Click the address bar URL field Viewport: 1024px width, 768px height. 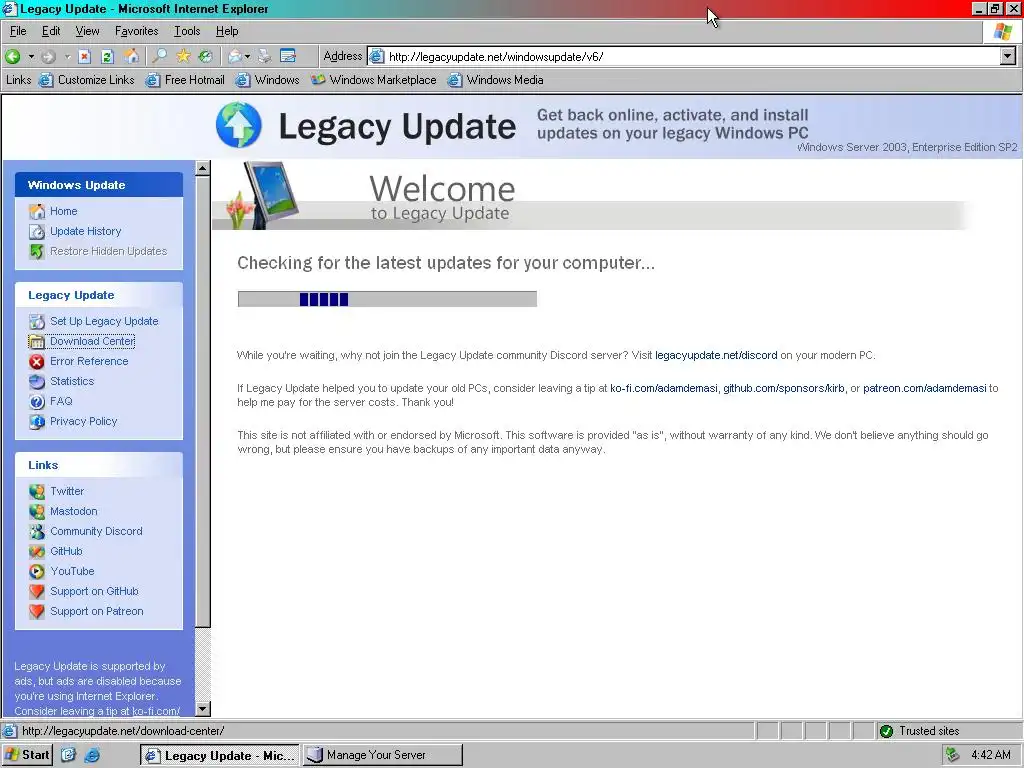[683, 56]
